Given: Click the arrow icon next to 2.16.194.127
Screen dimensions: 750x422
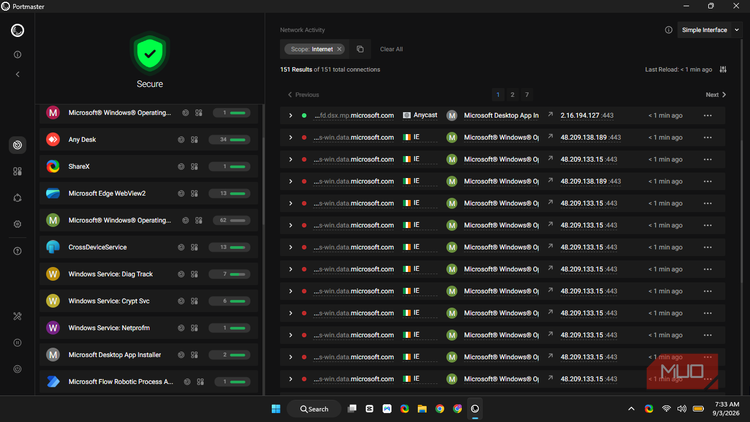Looking at the screenshot, I should pos(550,114).
